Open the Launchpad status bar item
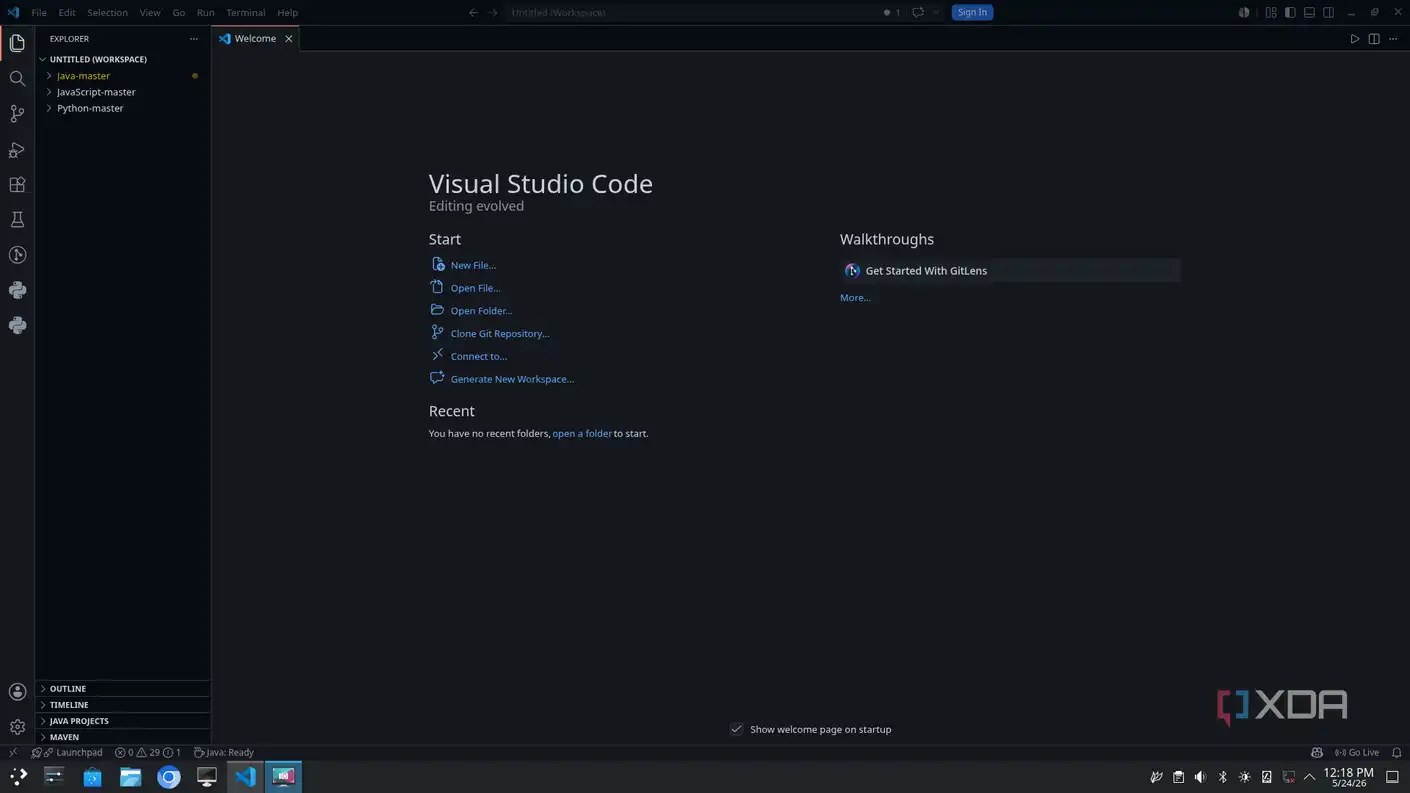 coord(73,752)
